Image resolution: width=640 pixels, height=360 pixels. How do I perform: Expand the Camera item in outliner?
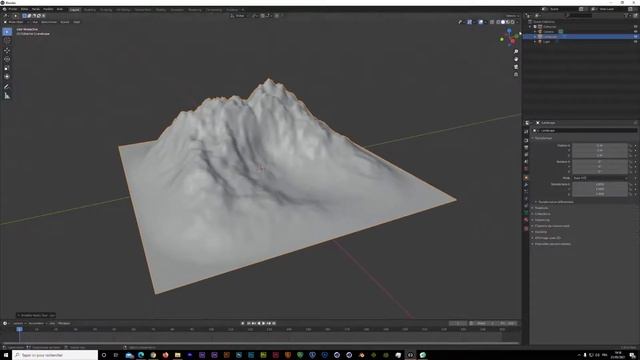[x=535, y=31]
